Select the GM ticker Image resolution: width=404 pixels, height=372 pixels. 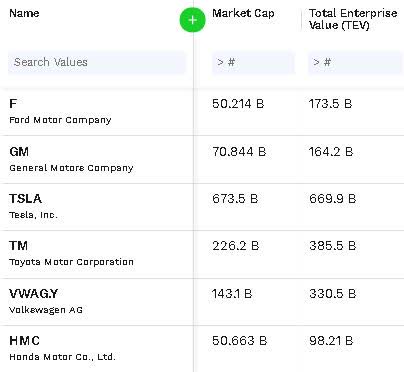click(19, 152)
